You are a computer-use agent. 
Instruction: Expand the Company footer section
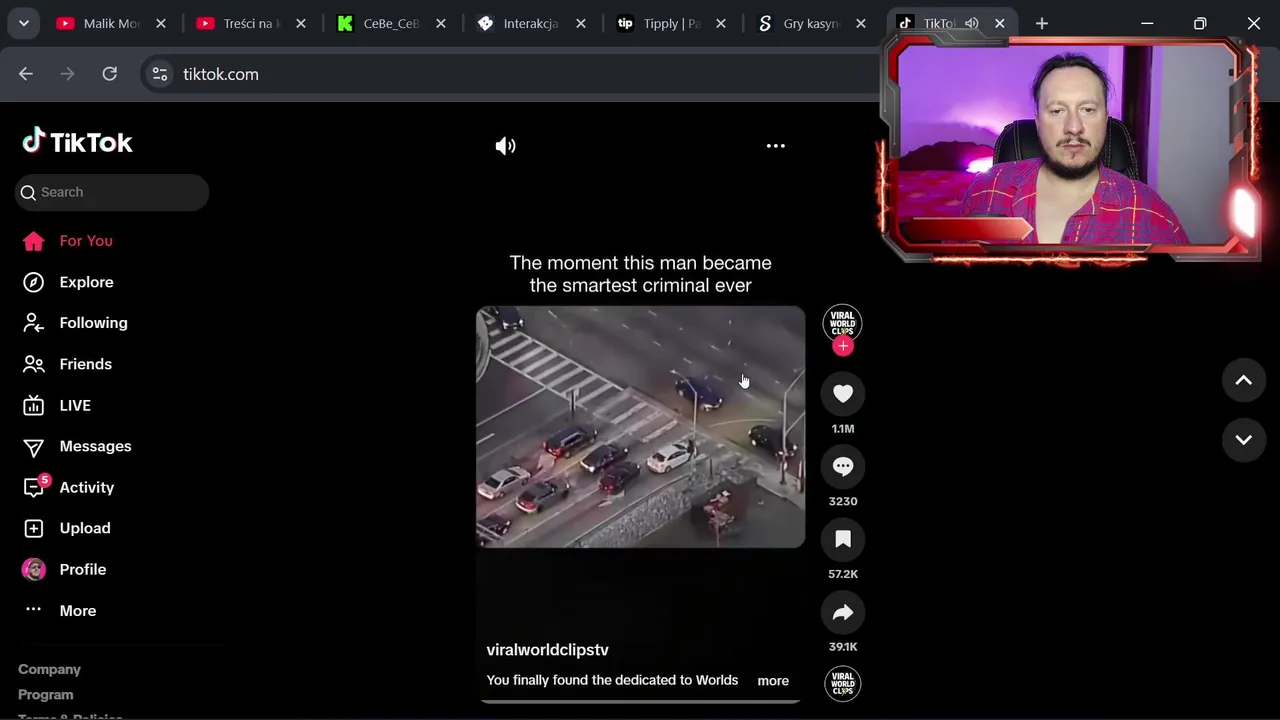(49, 669)
